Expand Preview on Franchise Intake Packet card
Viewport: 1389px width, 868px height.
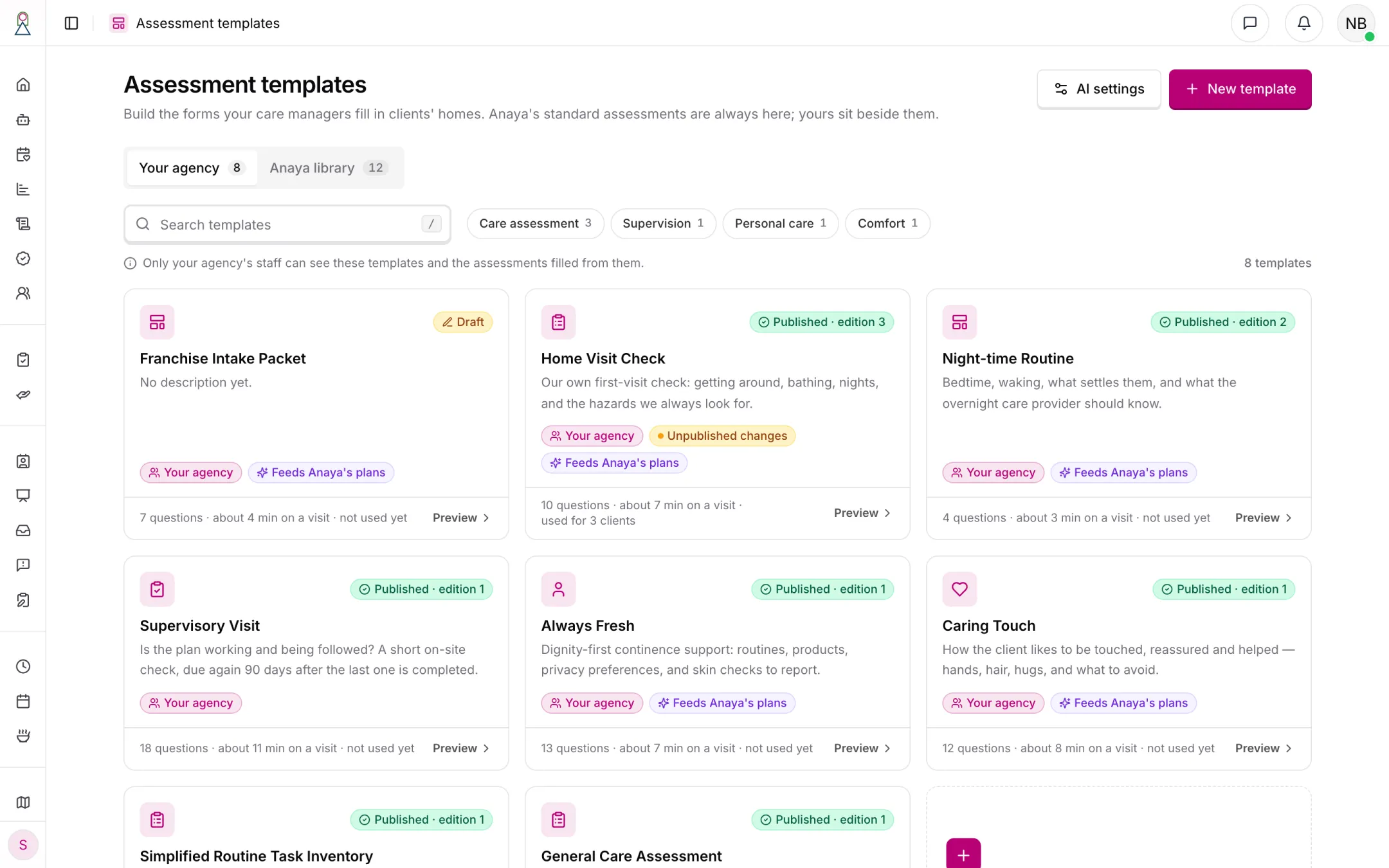tap(461, 518)
